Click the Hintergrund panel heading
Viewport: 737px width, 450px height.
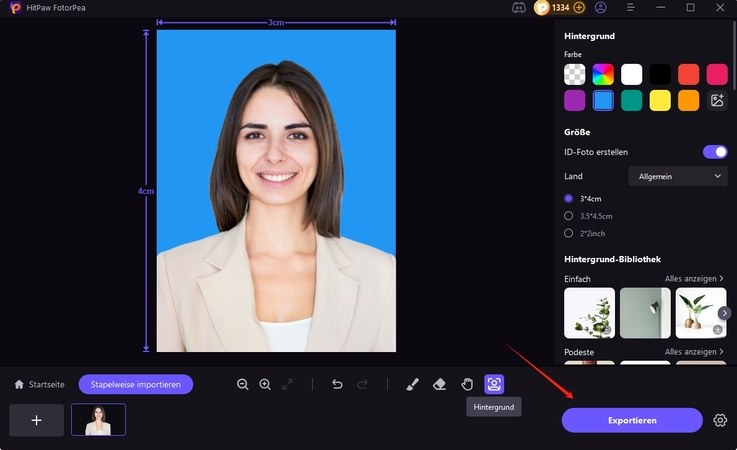point(589,36)
